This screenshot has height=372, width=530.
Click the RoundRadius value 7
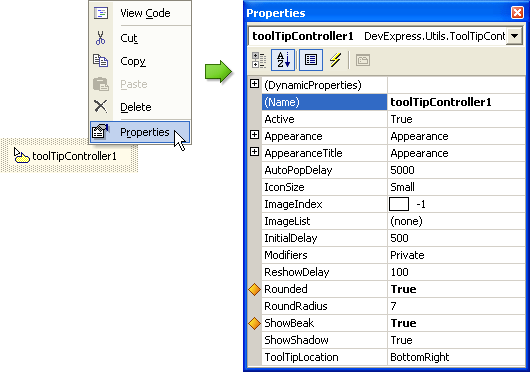click(393, 306)
